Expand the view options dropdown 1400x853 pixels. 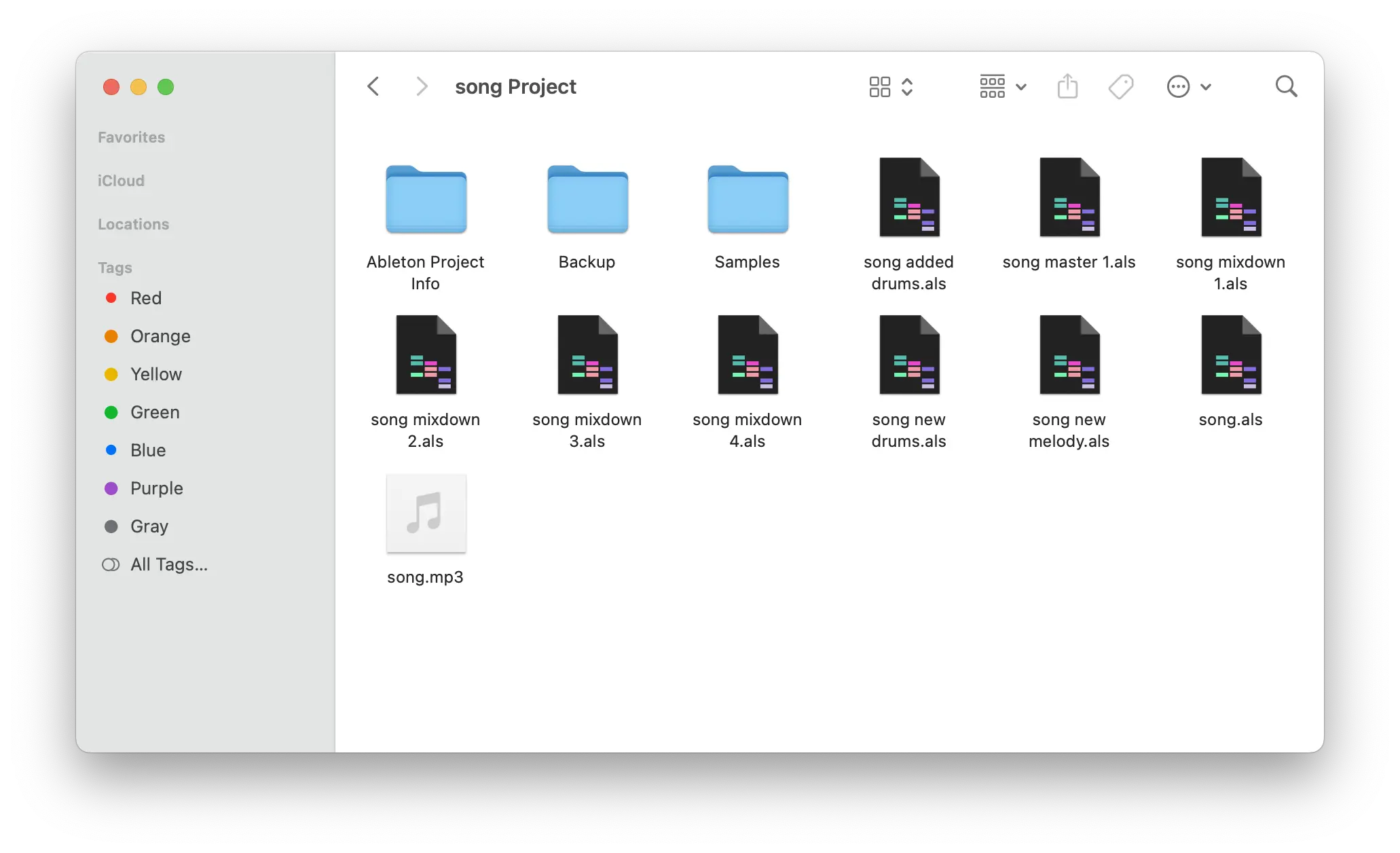[x=1021, y=86]
